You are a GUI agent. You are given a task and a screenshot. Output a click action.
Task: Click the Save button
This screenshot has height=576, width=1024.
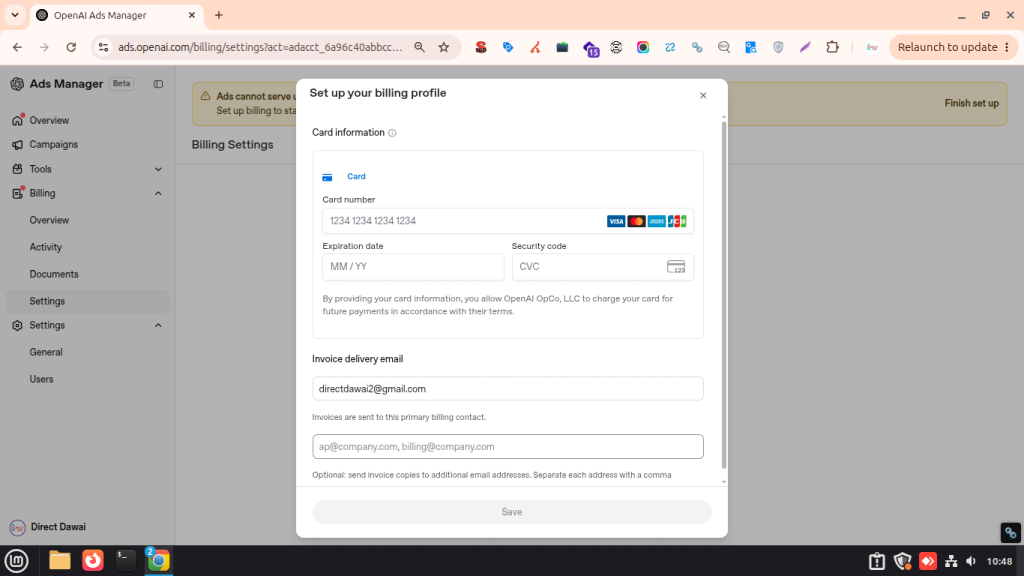[x=511, y=512]
